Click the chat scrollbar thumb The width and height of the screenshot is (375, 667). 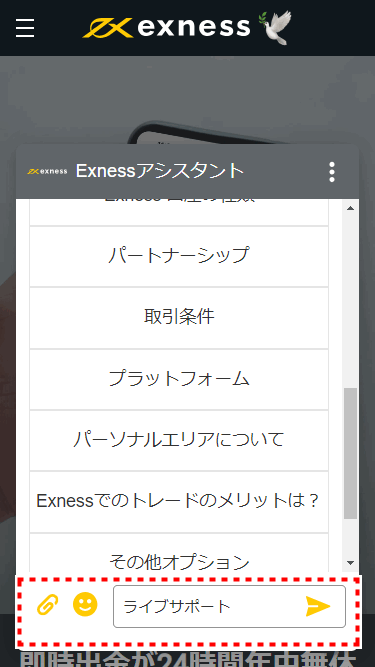[x=351, y=453]
